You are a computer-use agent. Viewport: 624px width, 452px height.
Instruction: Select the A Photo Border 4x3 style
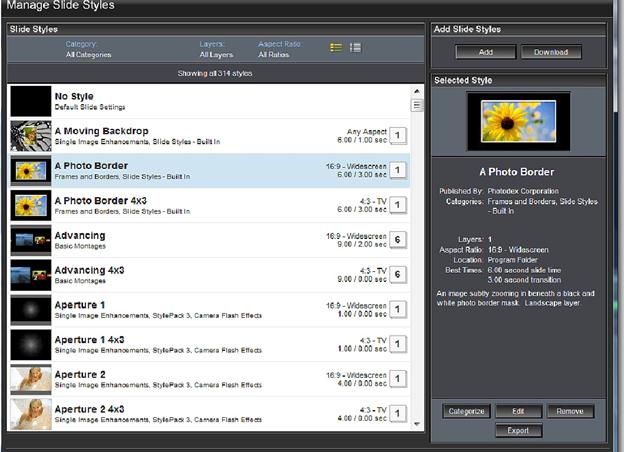tap(200, 205)
